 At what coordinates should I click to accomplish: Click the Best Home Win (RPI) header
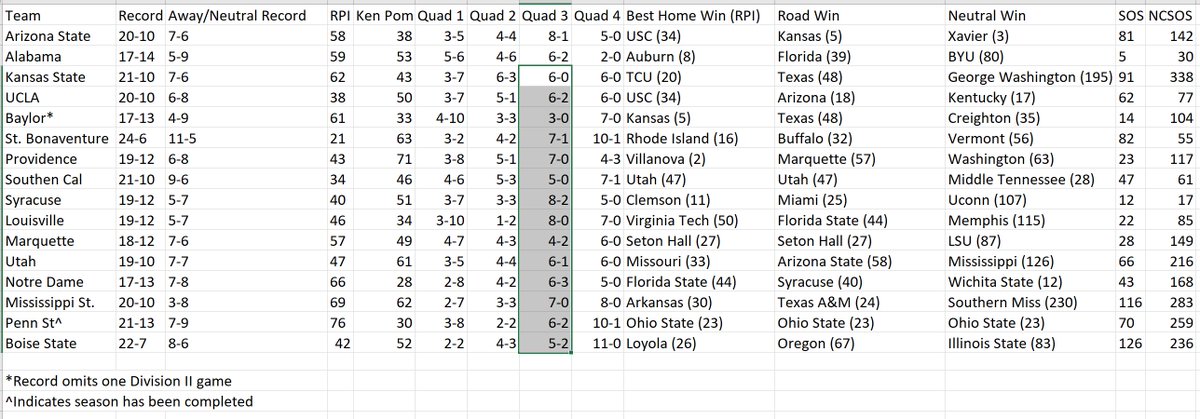689,17
